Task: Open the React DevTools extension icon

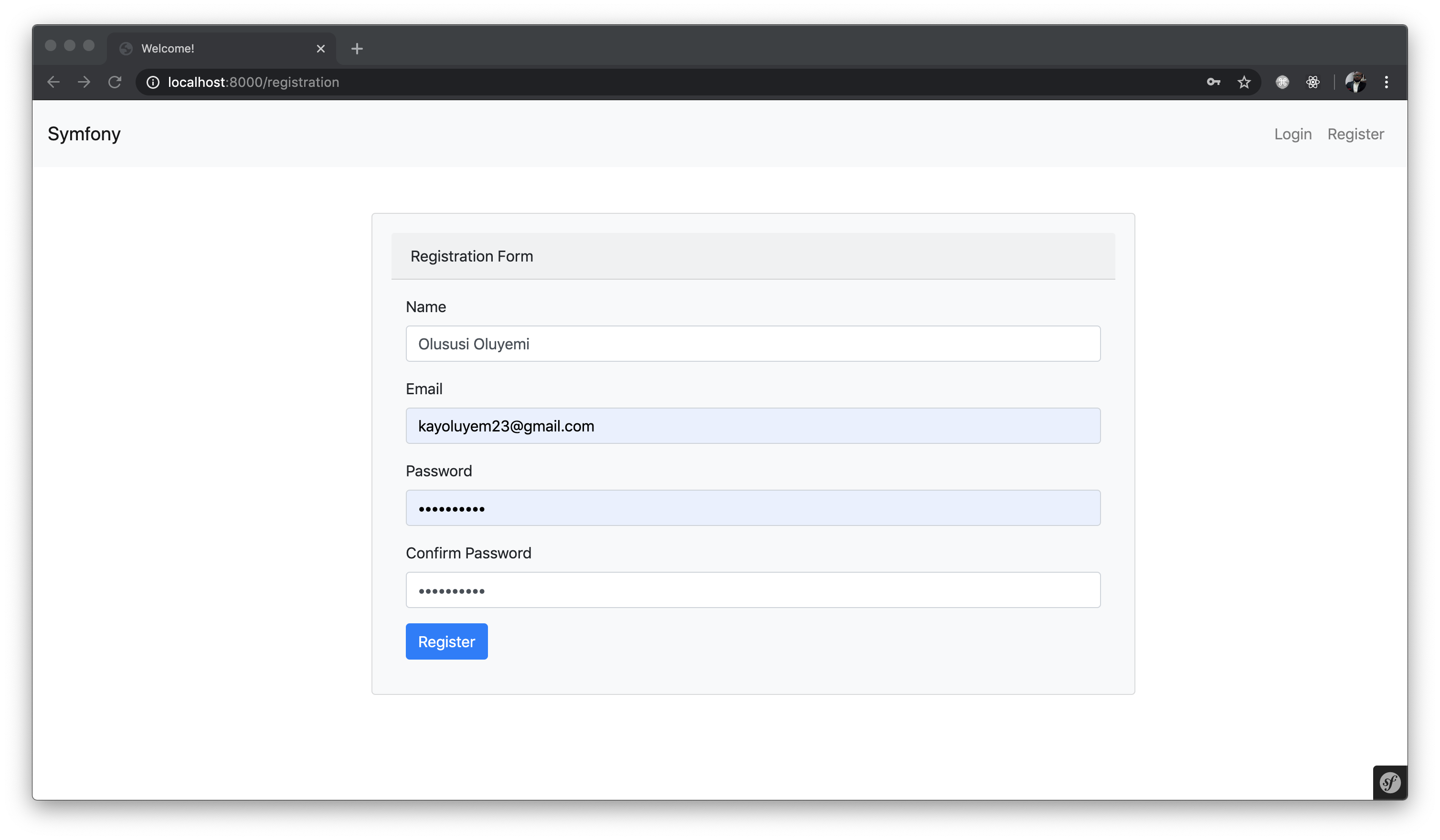Action: (1313, 82)
